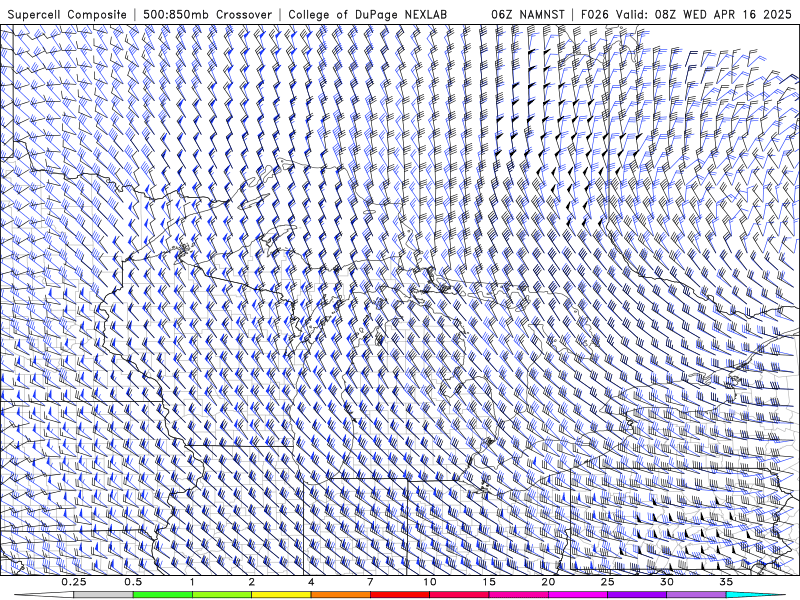Click 'Valid: 08Z WED APR 16 2025' text
This screenshot has height=600, width=800.
(x=704, y=14)
